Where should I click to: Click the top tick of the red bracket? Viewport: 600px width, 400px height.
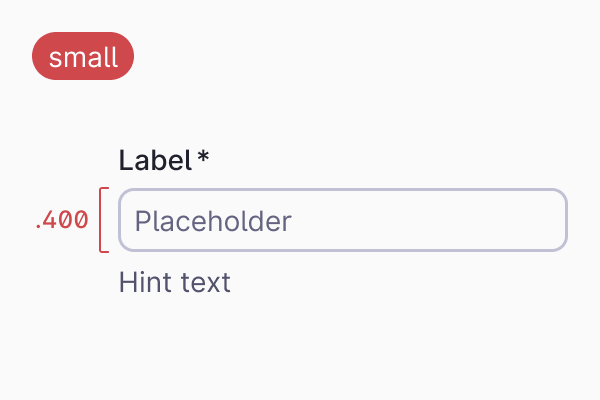pyautogui.click(x=105, y=188)
